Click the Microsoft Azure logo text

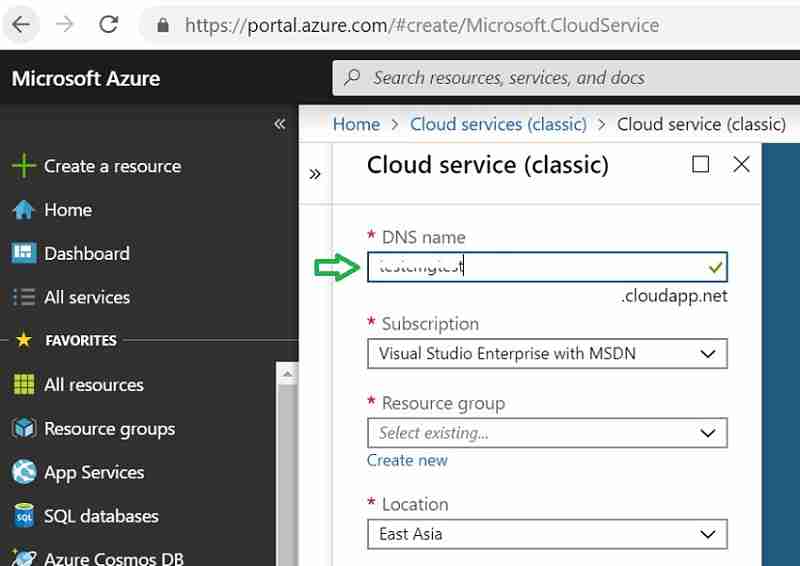pos(86,79)
